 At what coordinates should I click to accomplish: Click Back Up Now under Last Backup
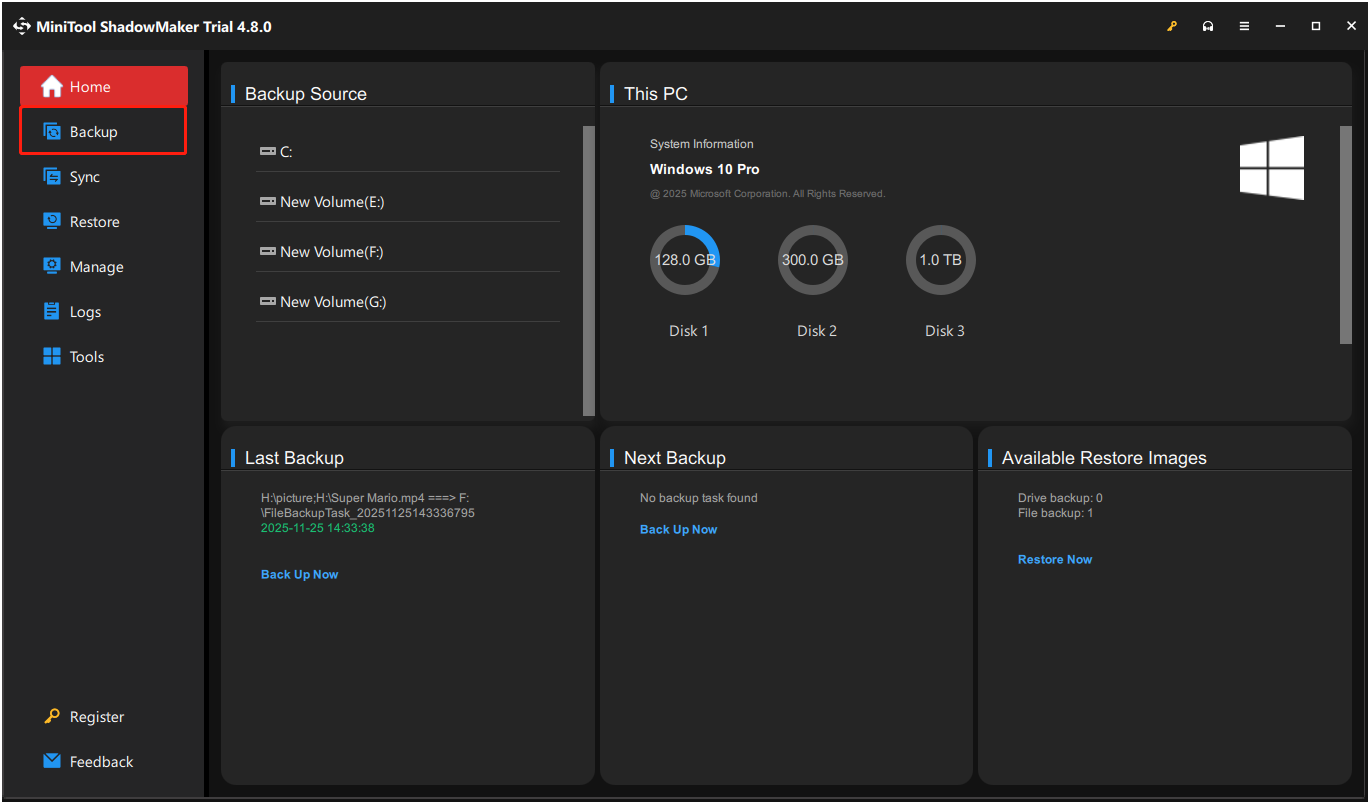coord(299,574)
